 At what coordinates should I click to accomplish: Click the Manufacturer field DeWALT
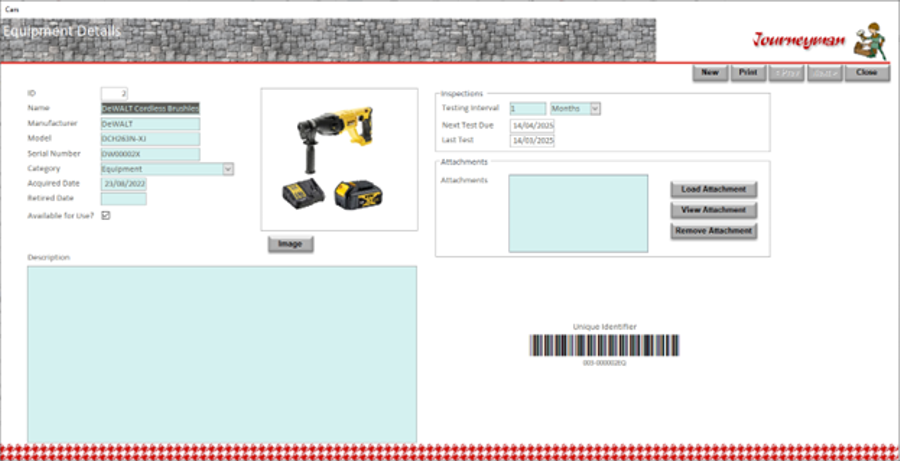point(150,123)
